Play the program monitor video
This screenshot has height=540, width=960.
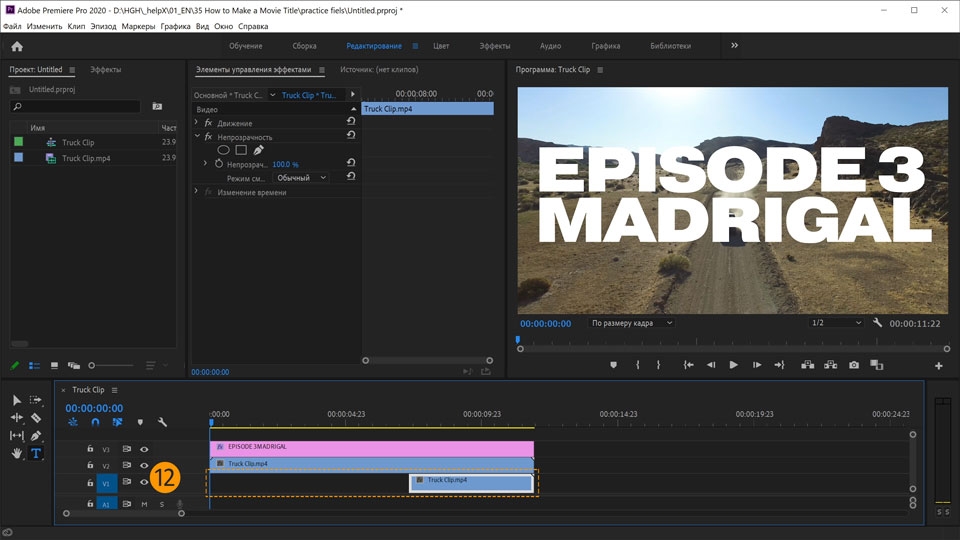[733, 366]
